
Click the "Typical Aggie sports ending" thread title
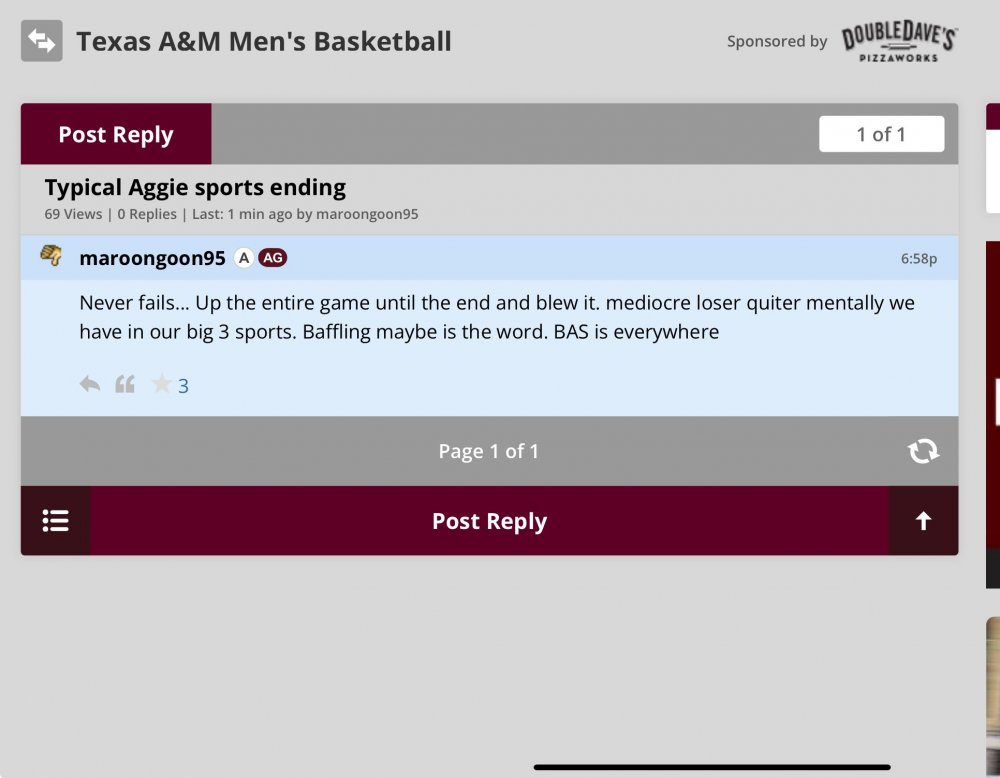(195, 187)
